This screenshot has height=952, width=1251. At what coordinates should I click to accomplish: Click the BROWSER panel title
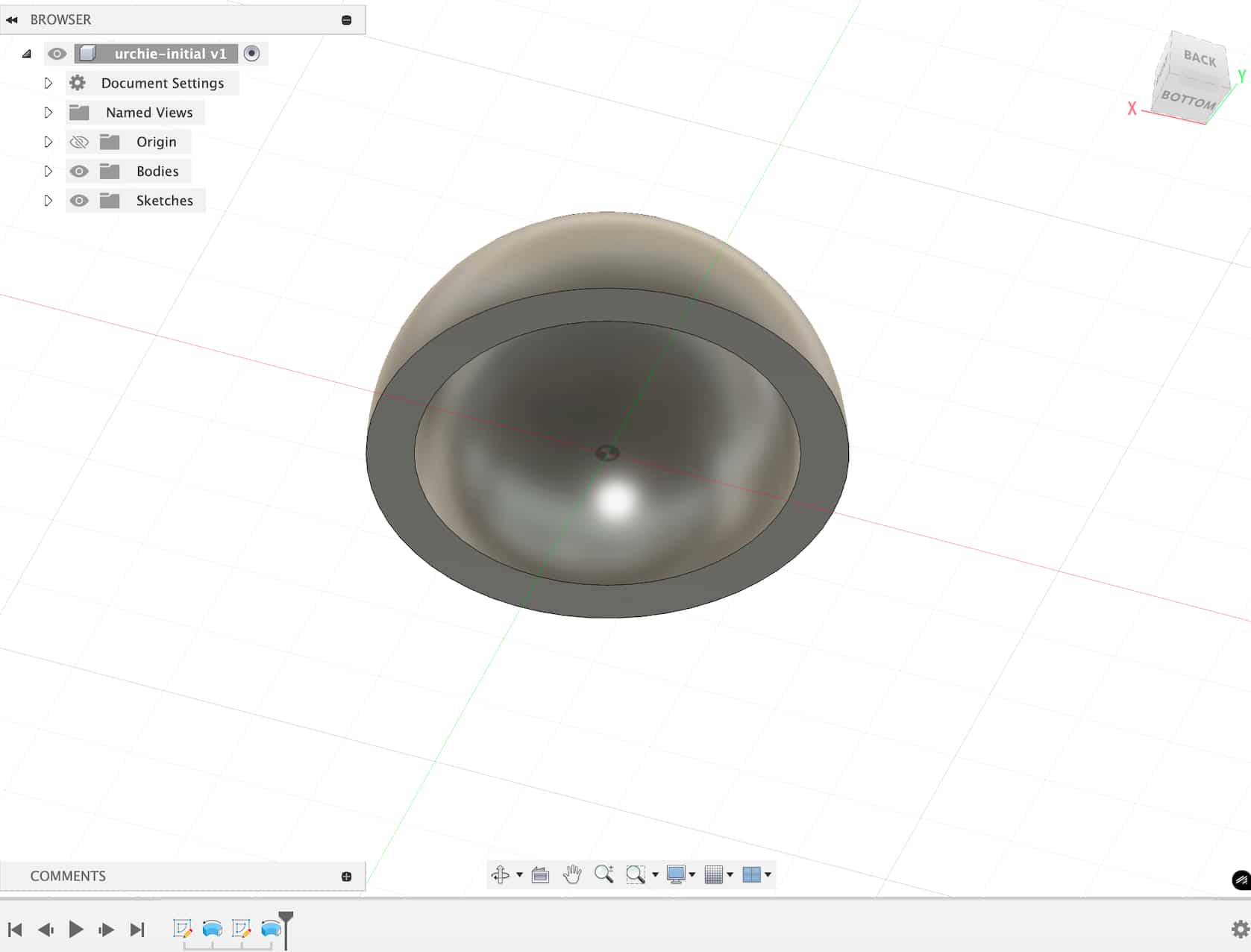[x=60, y=20]
